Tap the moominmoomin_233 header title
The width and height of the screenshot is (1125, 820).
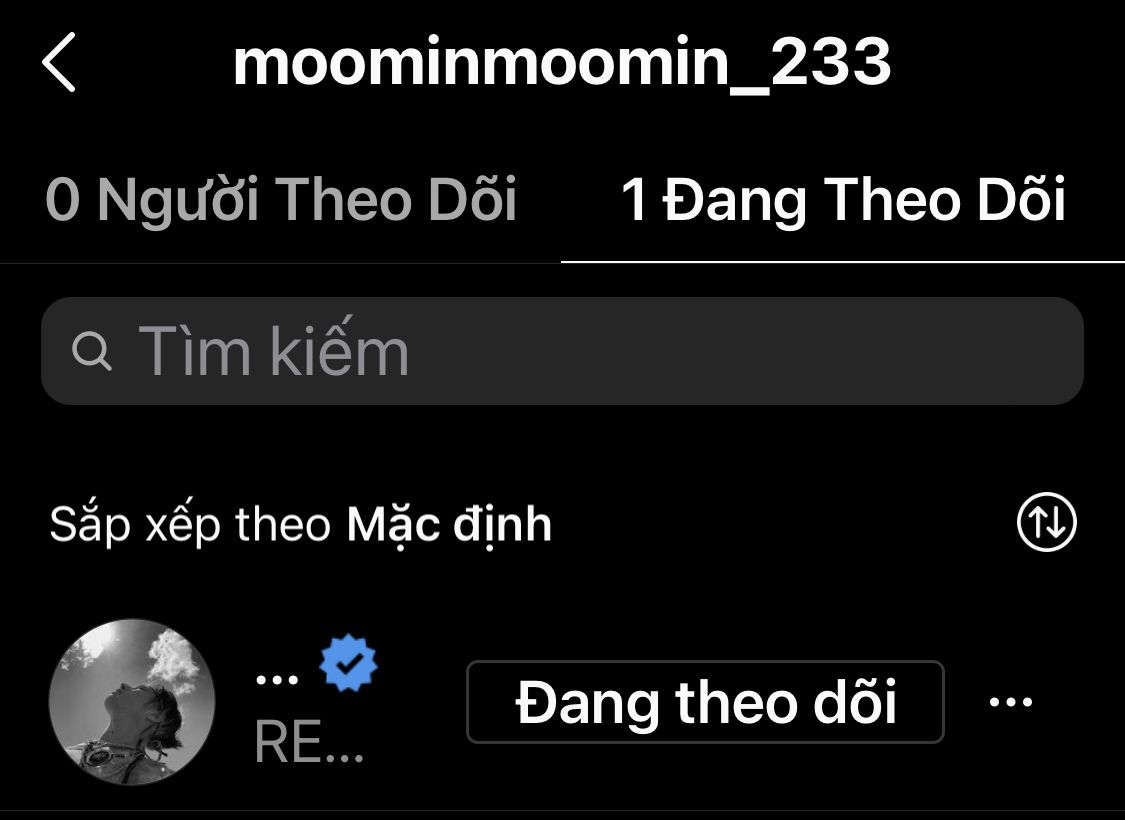point(562,63)
